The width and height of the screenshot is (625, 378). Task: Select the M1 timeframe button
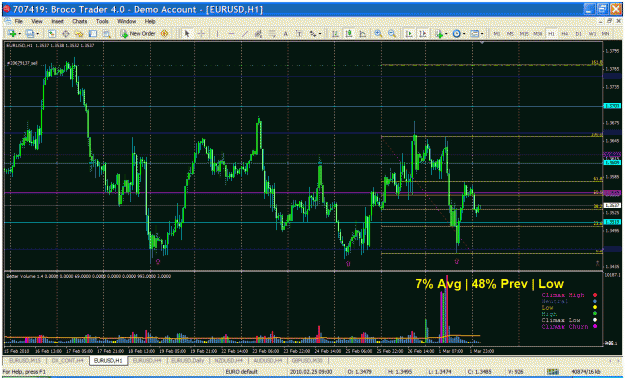tap(497, 34)
